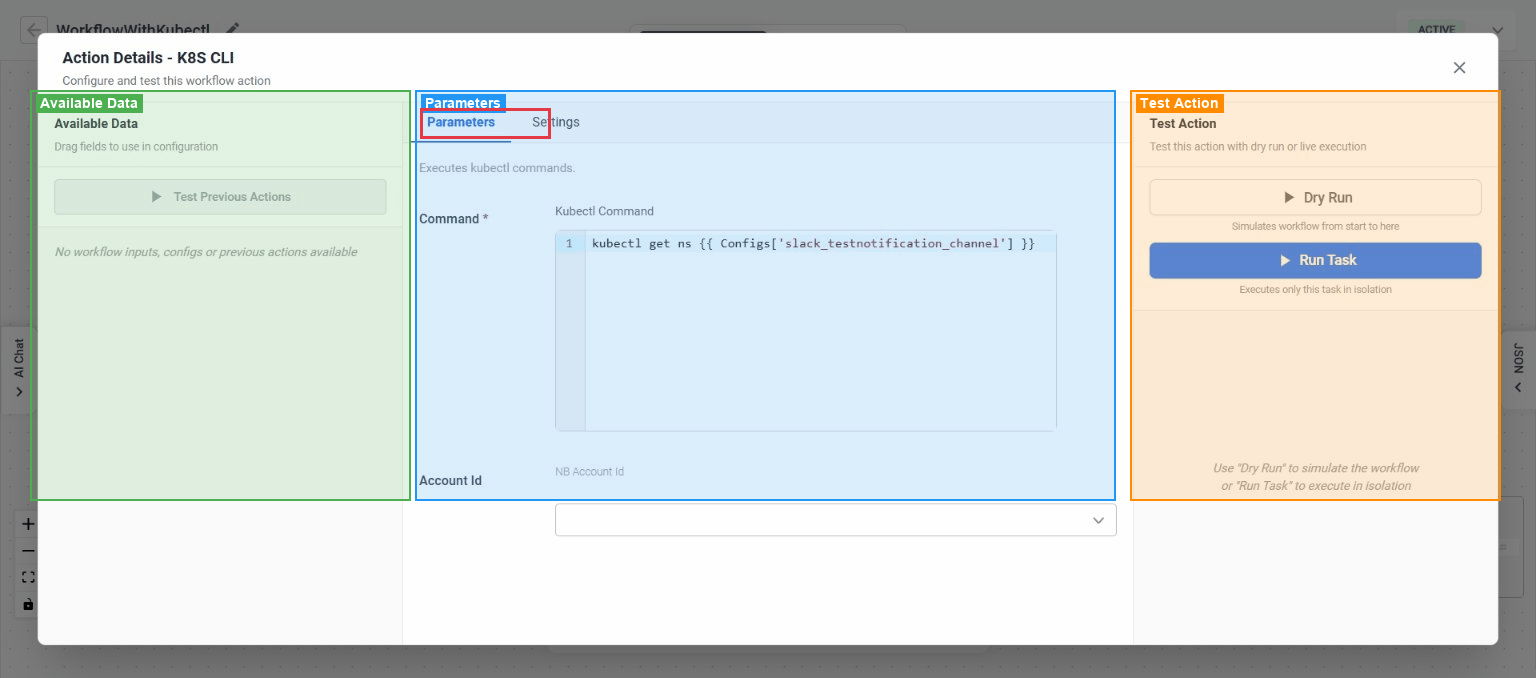
Task: Switch to the Settings tab
Action: 556,122
